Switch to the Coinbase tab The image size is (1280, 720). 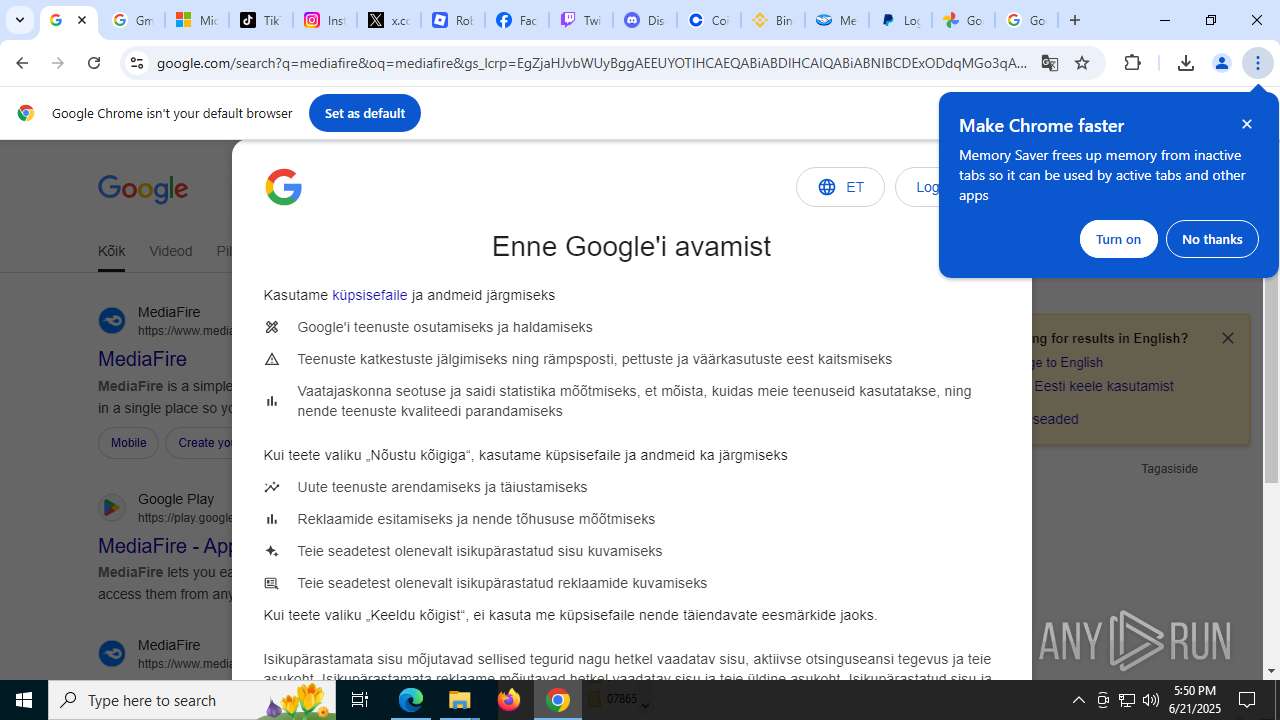click(708, 20)
